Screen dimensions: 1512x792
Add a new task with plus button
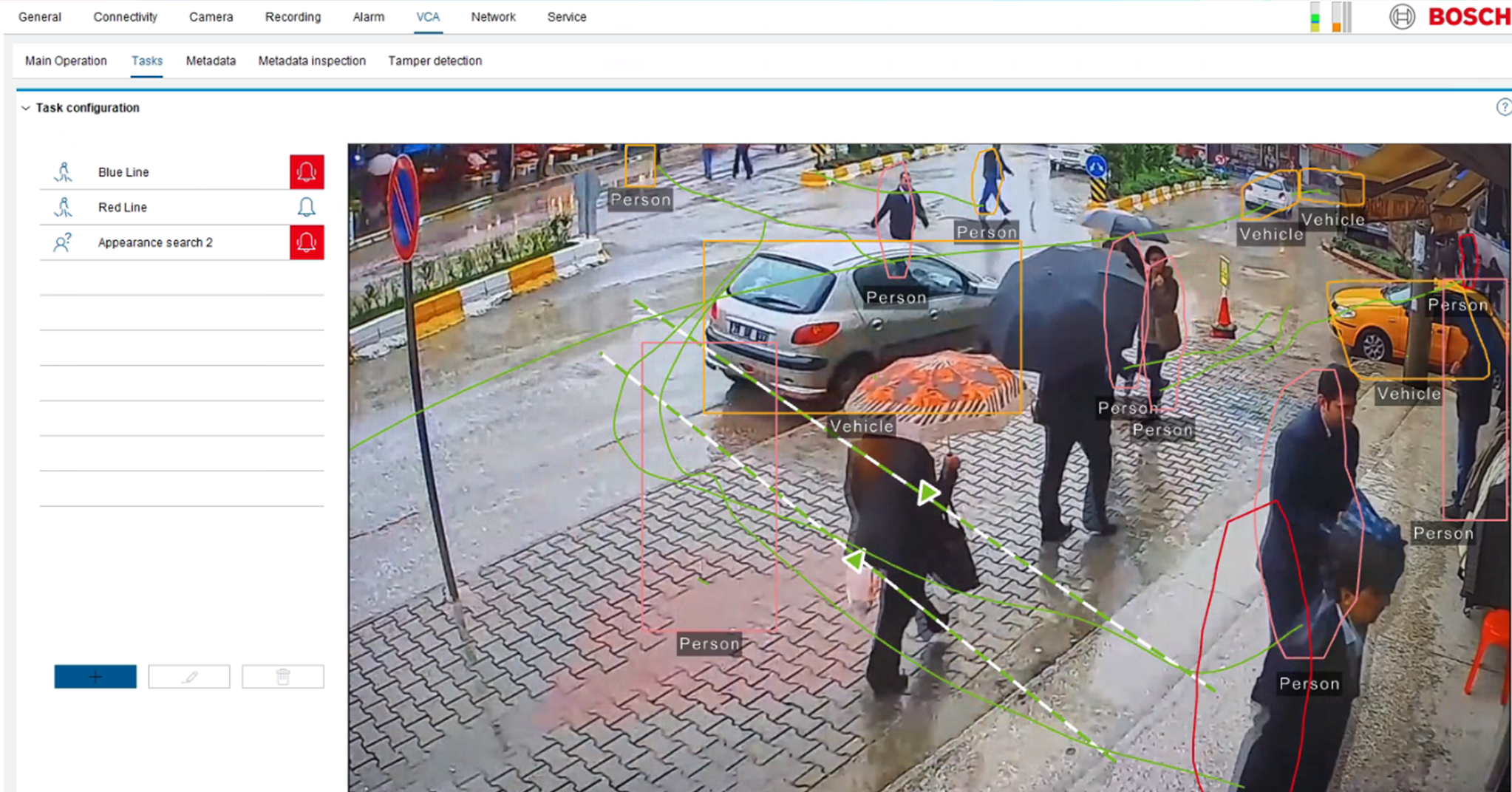click(95, 677)
